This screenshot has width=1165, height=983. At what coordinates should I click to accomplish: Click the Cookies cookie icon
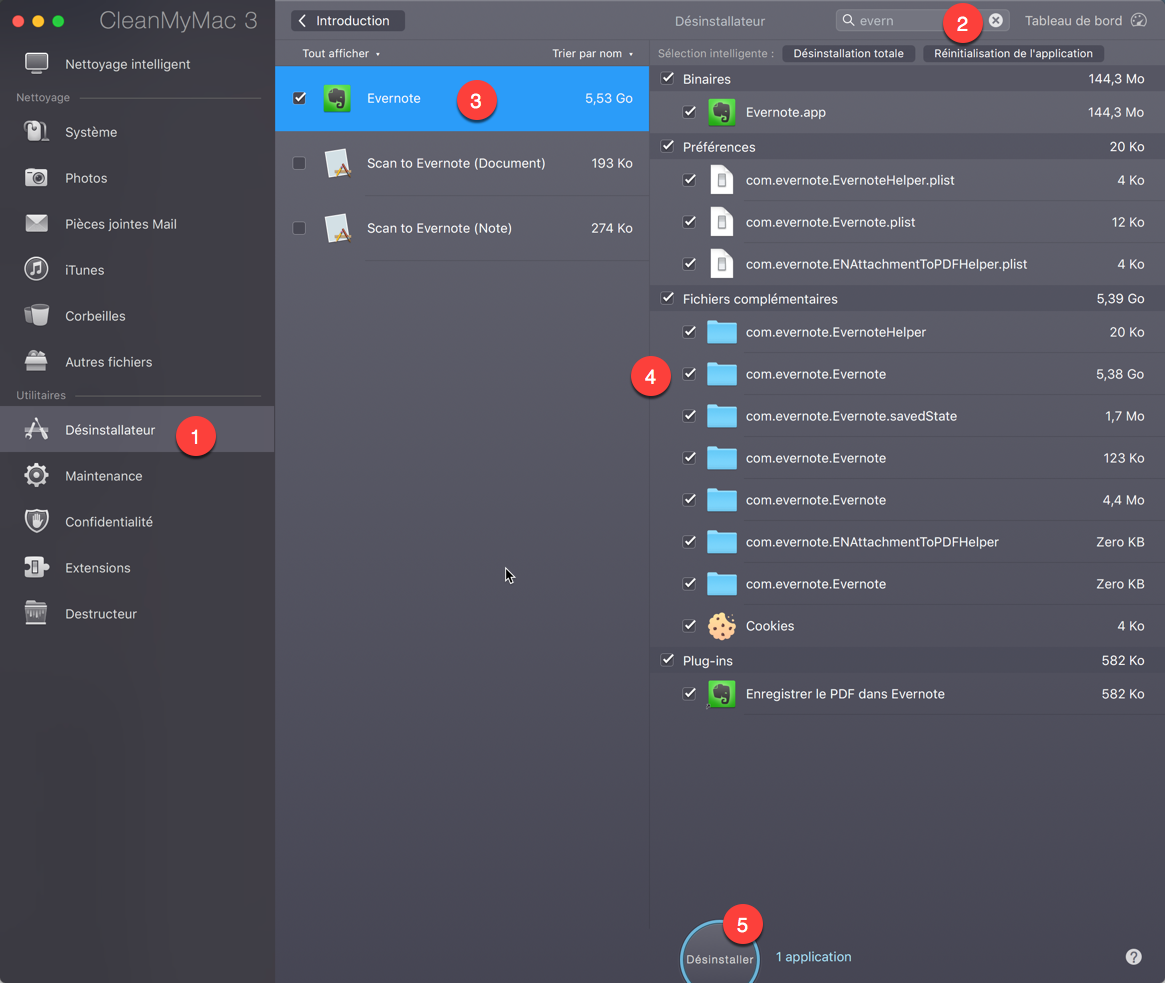(x=721, y=626)
